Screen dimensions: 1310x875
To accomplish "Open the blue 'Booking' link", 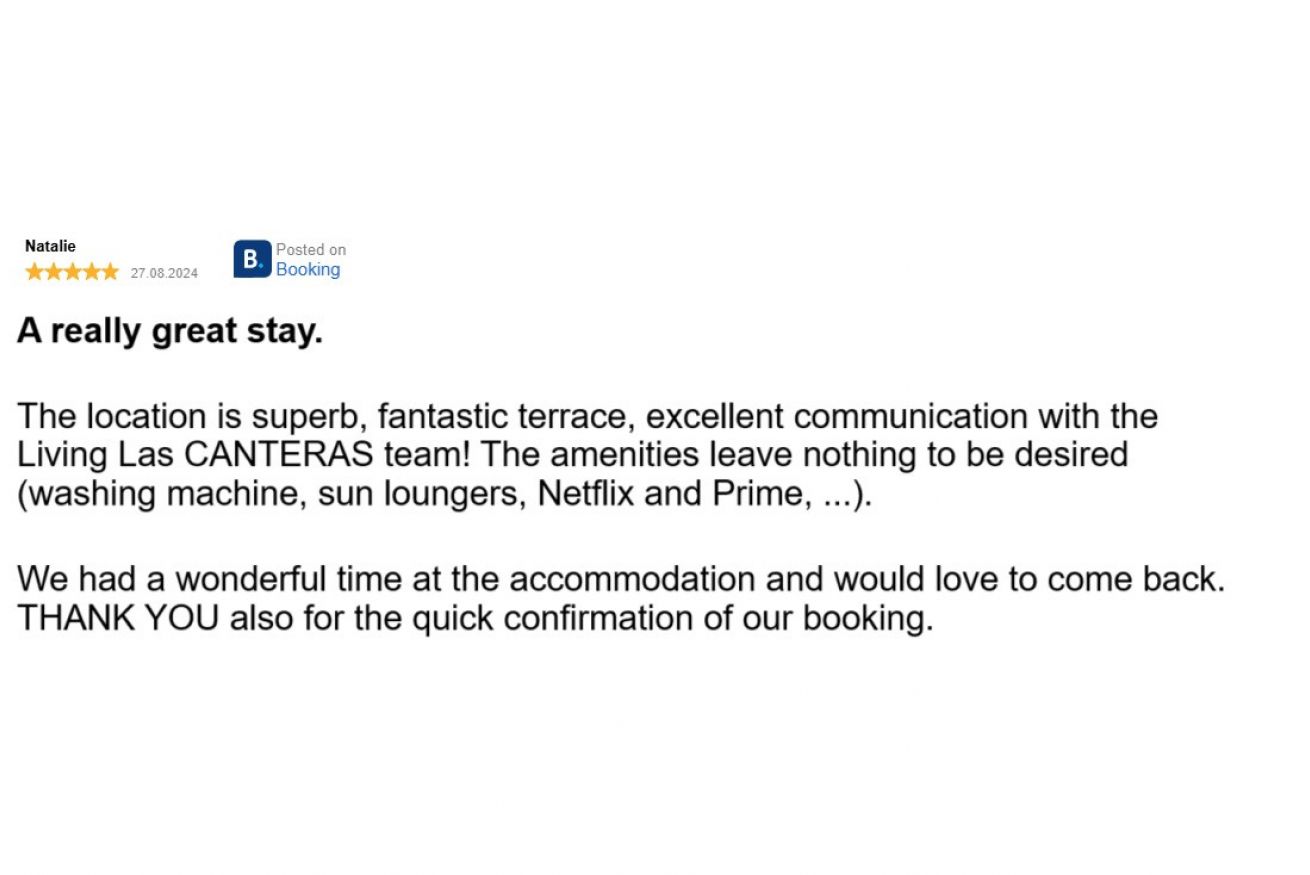I will point(308,269).
